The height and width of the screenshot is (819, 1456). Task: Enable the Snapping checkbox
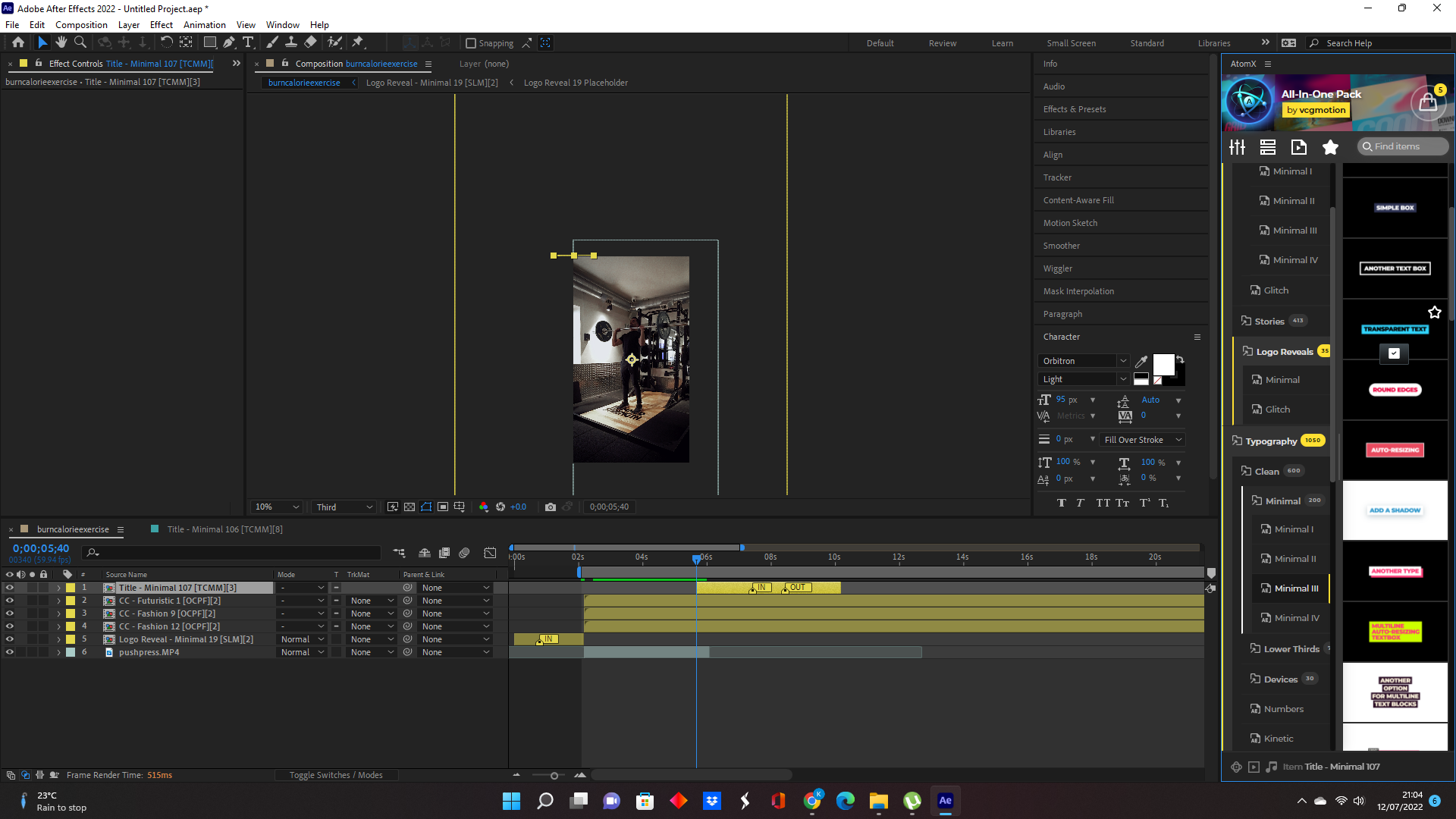pyautogui.click(x=471, y=42)
